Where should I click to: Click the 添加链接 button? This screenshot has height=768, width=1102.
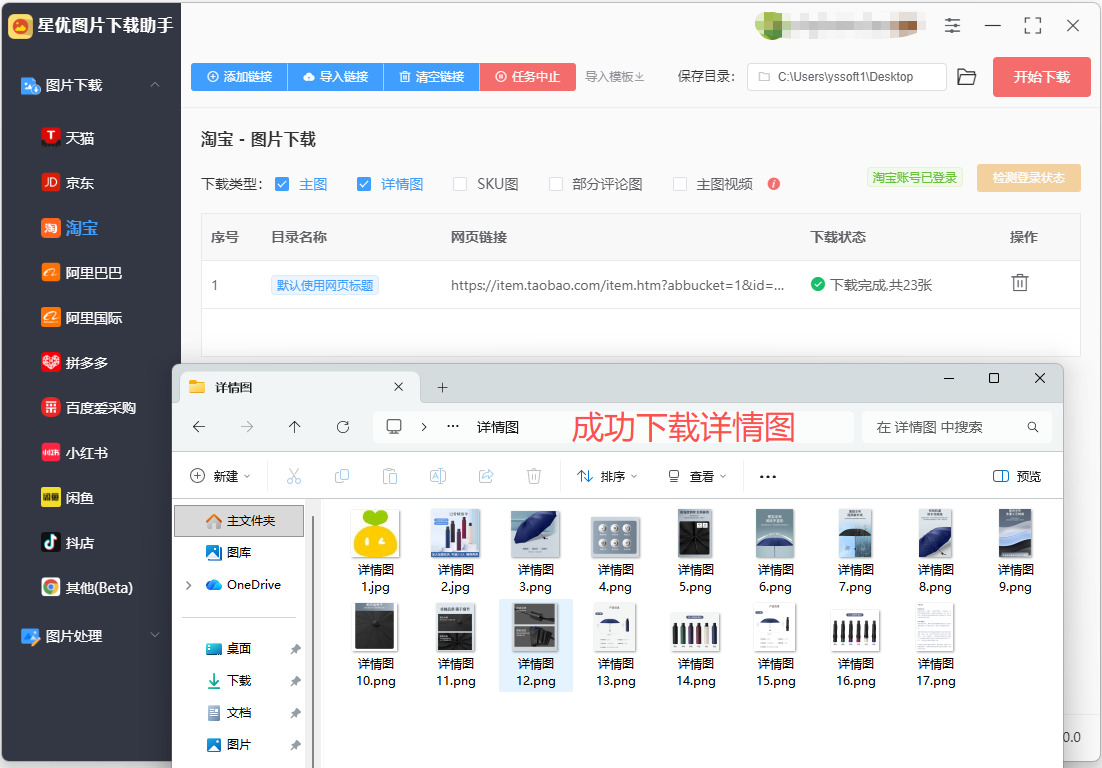[239, 77]
